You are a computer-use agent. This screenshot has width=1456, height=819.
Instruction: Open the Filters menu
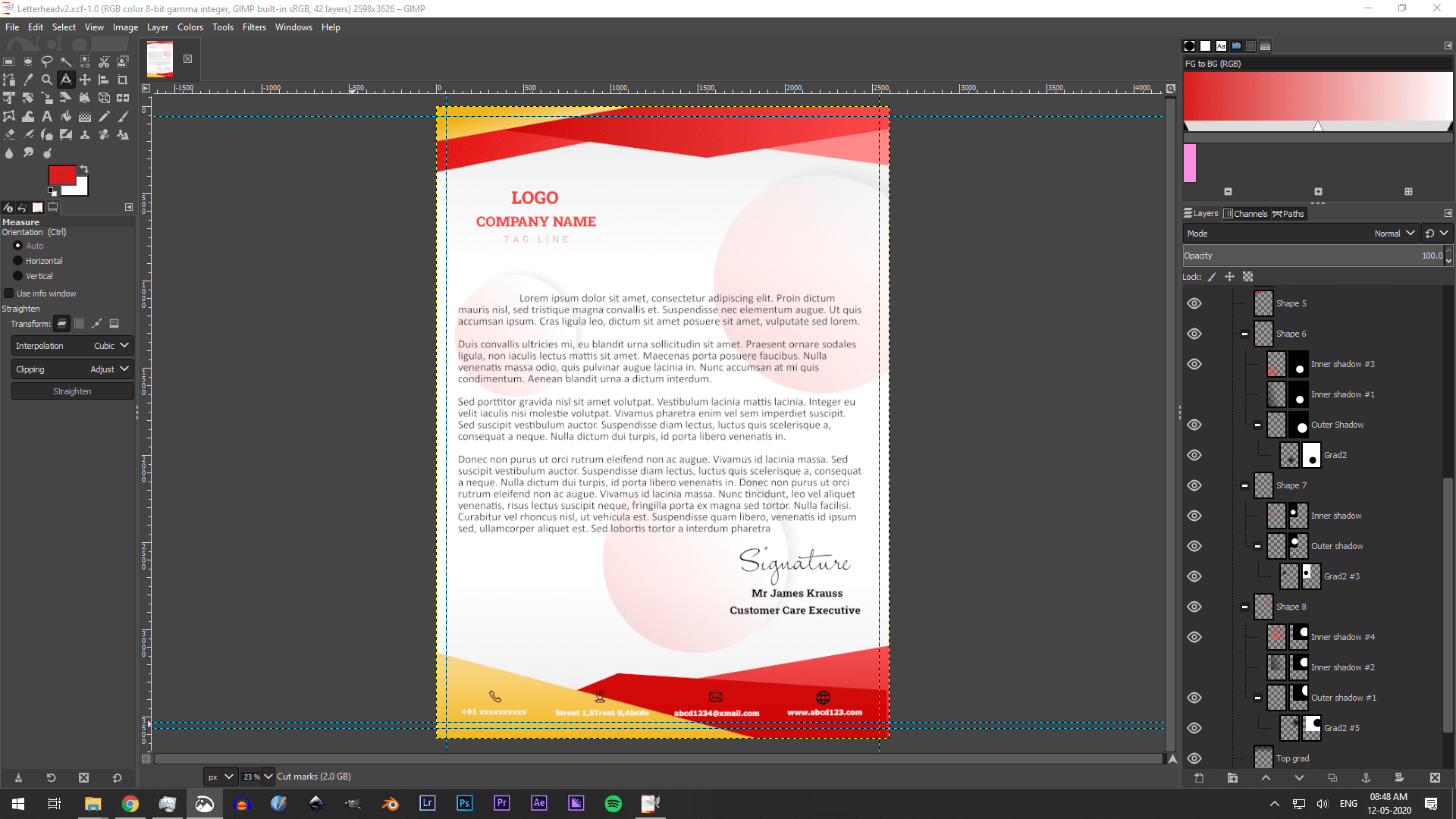pos(254,27)
